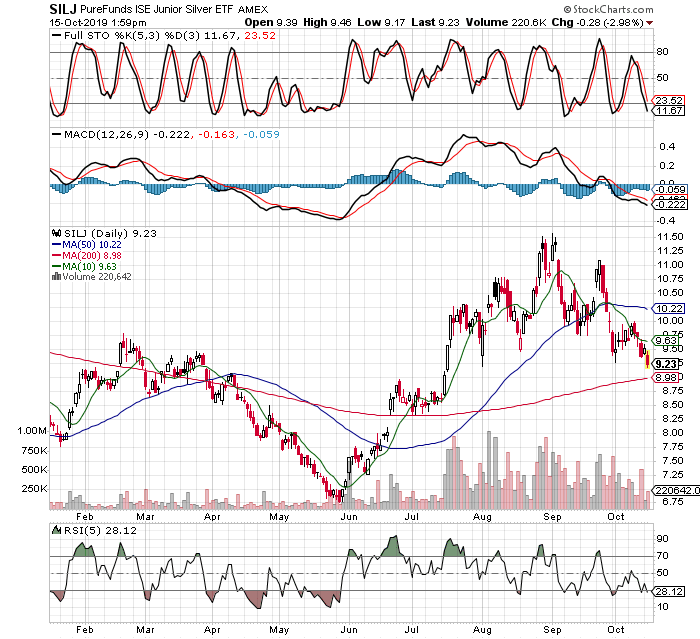
Task: Click the red down-arrow next to Chg
Action: (649, 23)
